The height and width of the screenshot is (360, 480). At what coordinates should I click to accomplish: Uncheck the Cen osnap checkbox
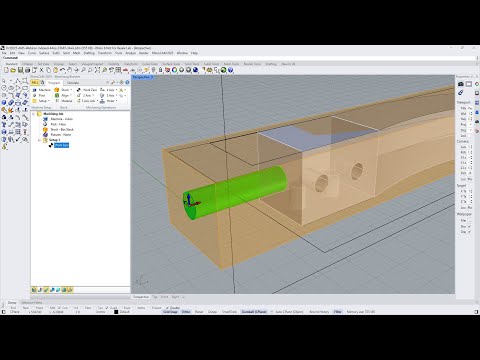click(x=60, y=308)
